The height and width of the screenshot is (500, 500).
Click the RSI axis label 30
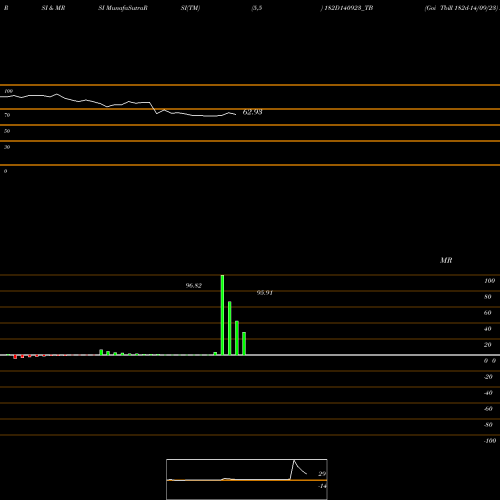(7, 147)
